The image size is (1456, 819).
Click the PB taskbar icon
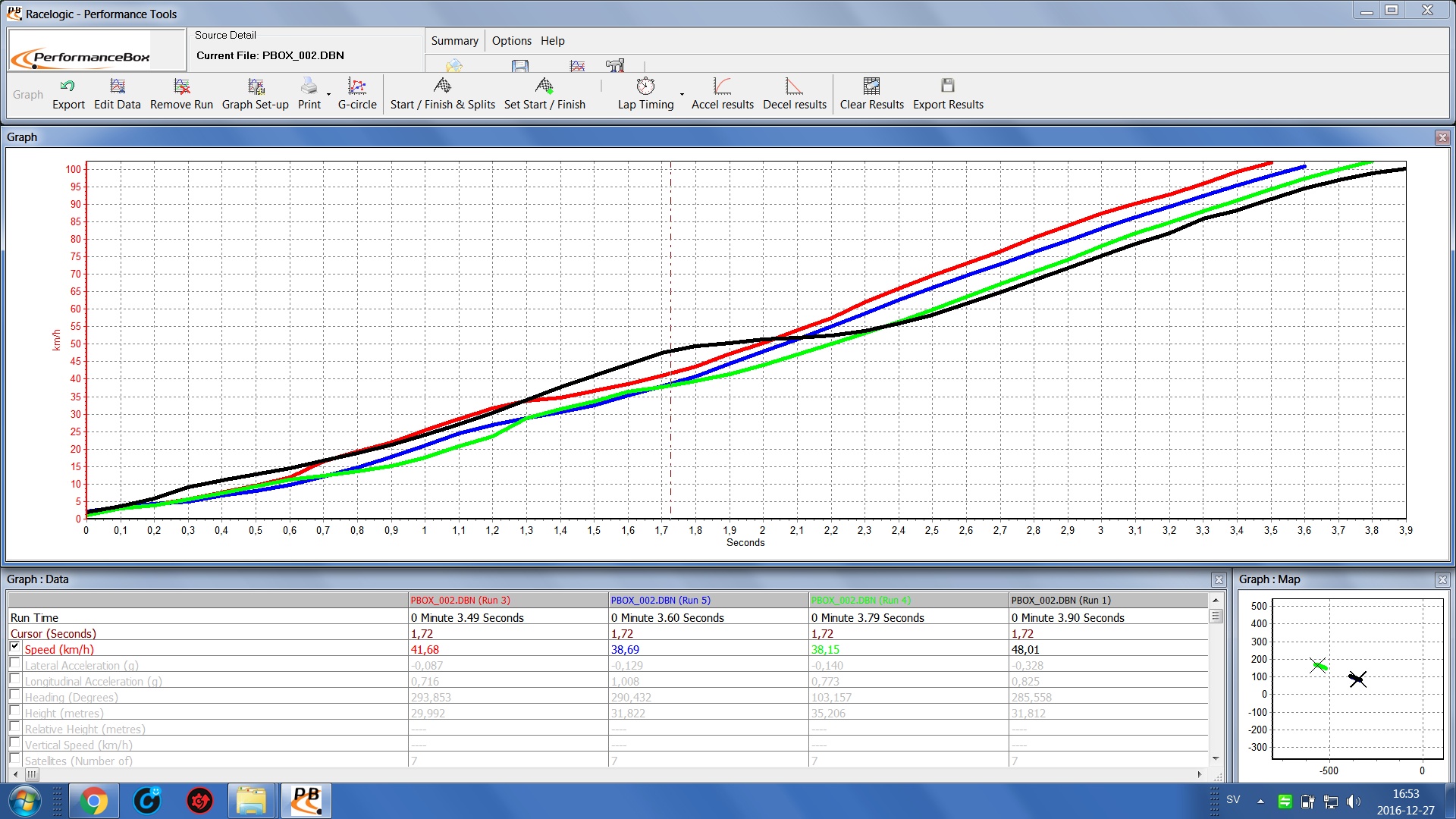tap(306, 801)
